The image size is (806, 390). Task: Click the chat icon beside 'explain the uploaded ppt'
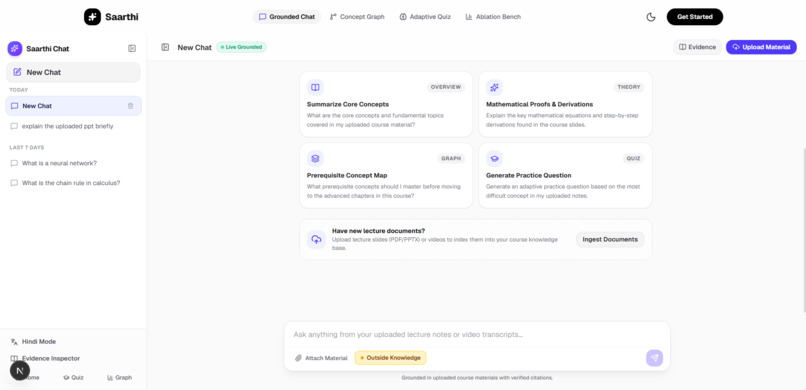click(14, 126)
